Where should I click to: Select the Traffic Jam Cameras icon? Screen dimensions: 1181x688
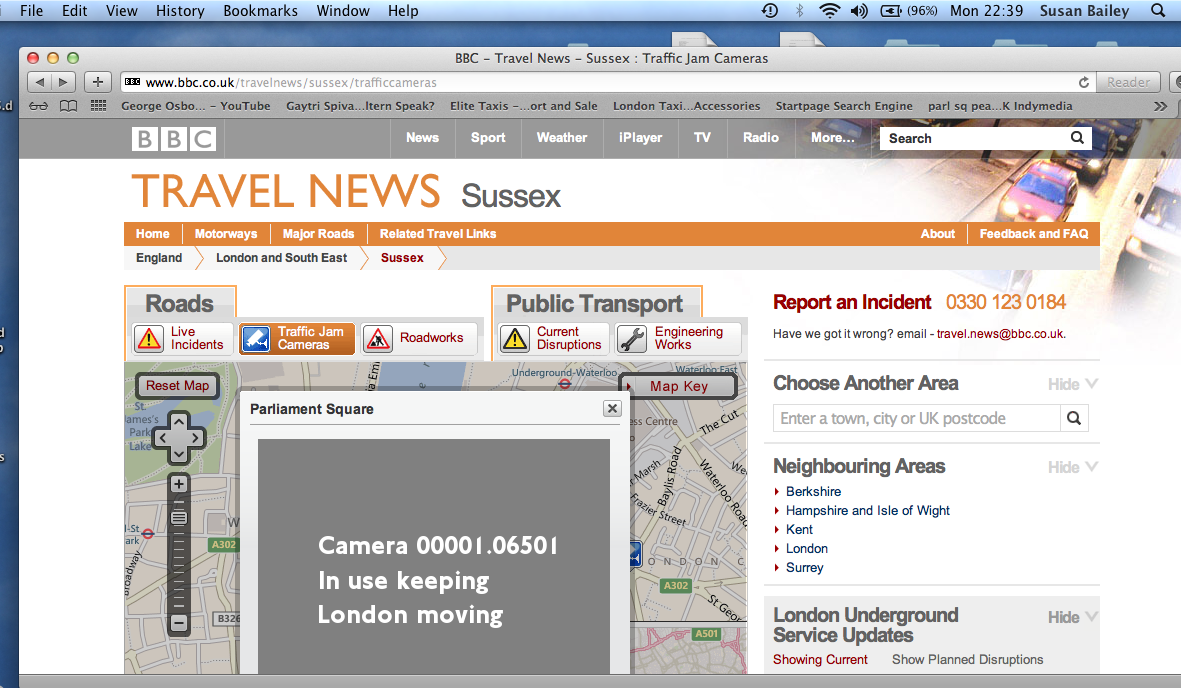pos(256,339)
